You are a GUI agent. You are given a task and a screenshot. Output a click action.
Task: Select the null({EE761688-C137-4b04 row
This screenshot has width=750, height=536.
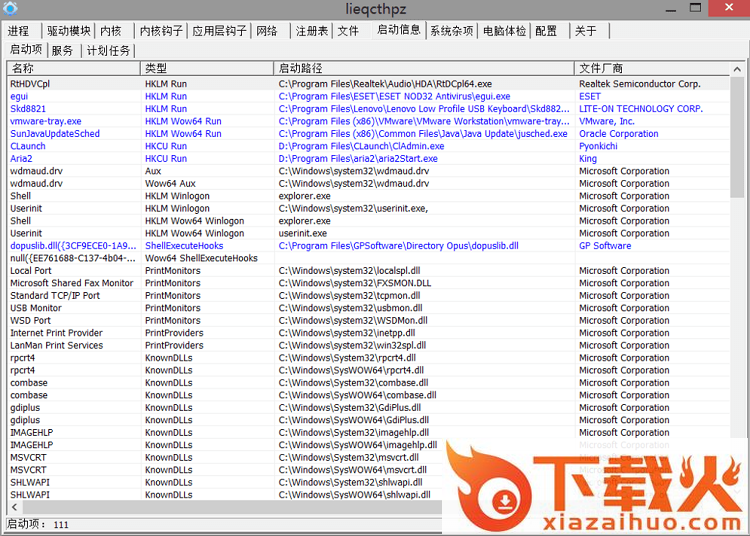[368, 258]
